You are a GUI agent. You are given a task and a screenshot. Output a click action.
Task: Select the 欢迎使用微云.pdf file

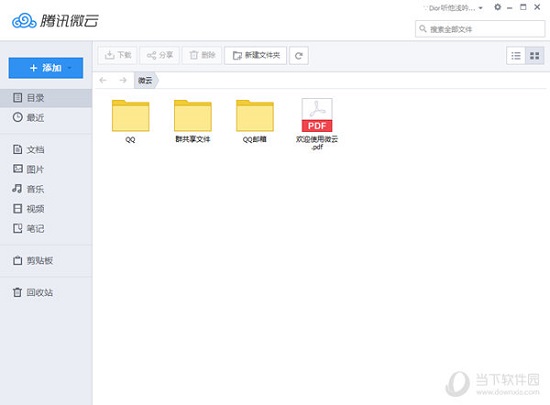click(317, 124)
